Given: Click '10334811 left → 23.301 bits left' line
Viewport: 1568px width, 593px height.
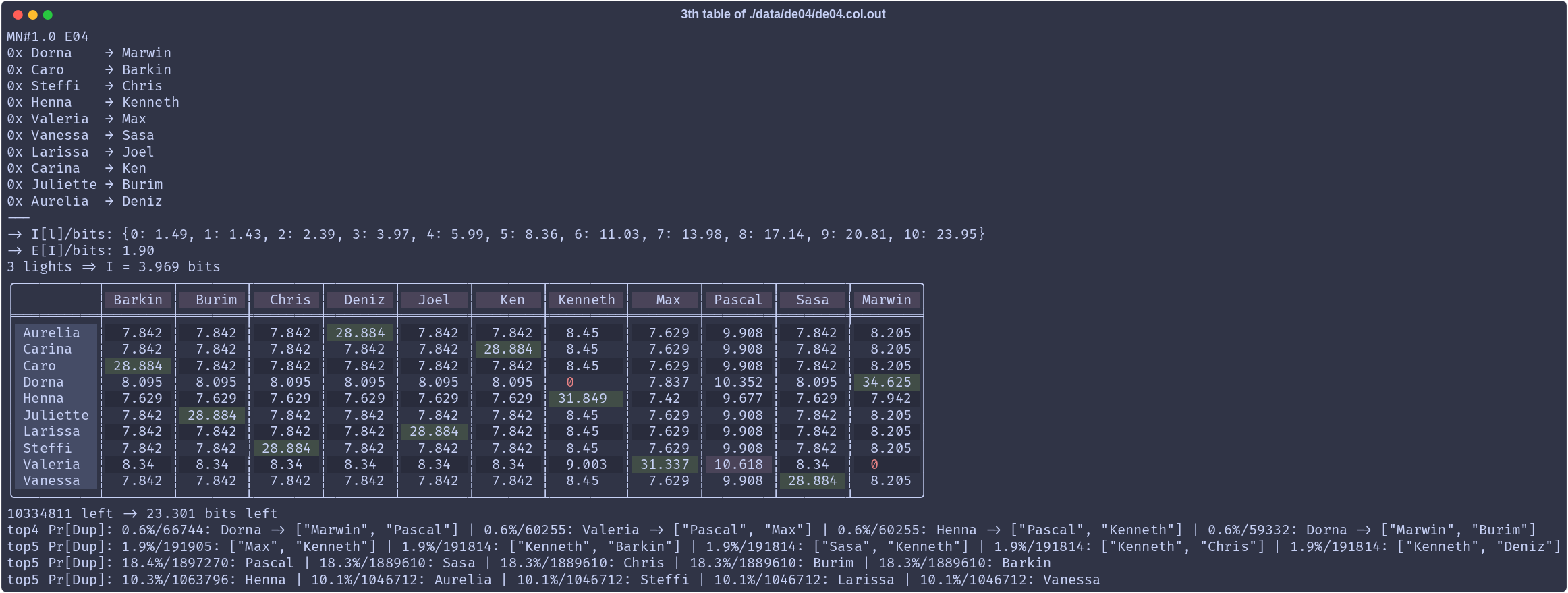Looking at the screenshot, I should [142, 513].
